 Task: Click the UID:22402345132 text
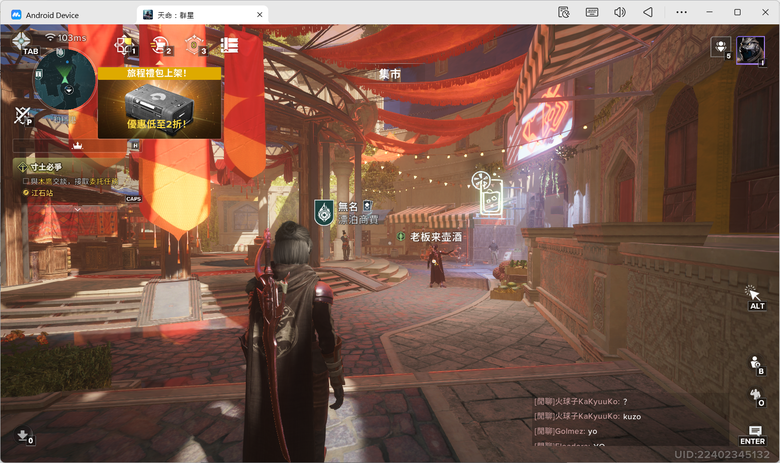[722, 455]
